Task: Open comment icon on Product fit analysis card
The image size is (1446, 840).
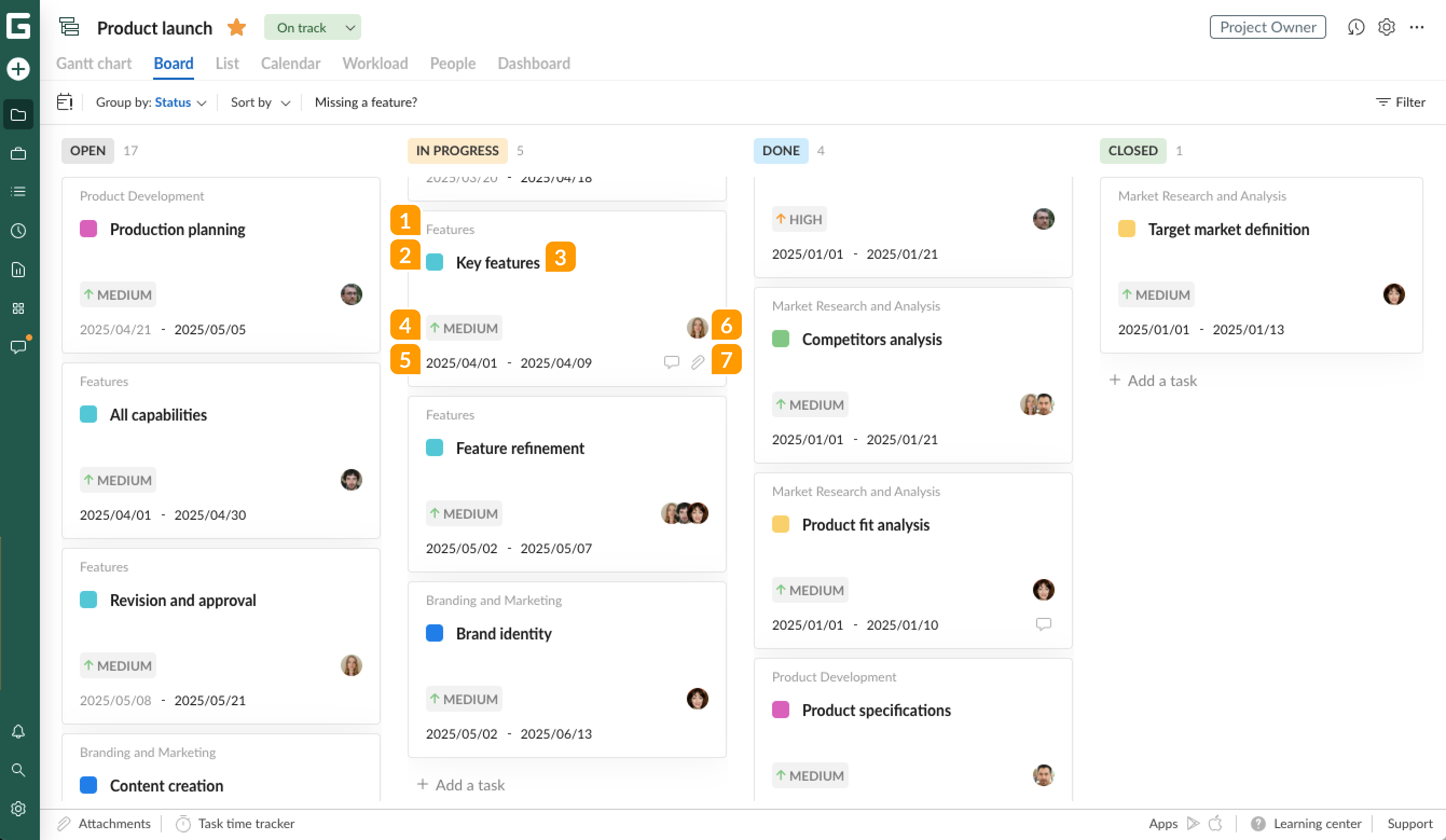Action: [x=1043, y=624]
